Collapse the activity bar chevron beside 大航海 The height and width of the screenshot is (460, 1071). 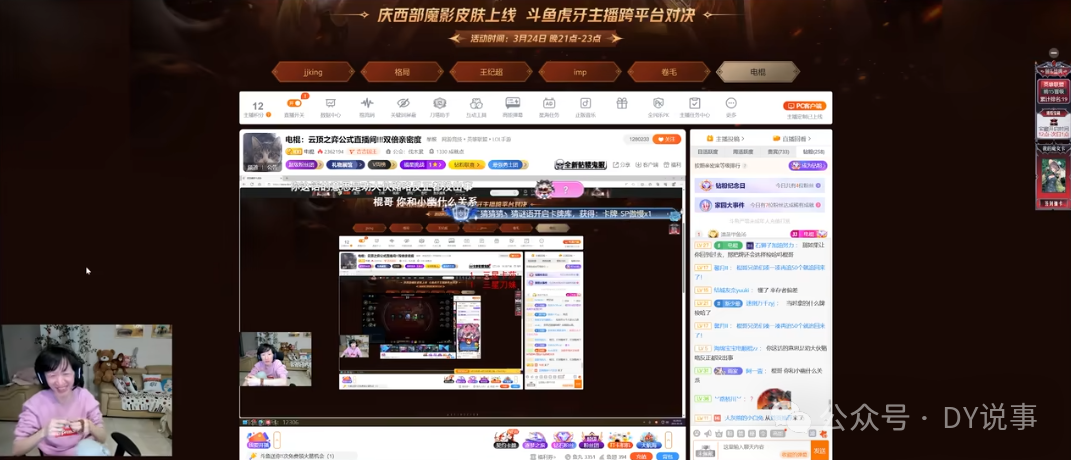tap(670, 439)
